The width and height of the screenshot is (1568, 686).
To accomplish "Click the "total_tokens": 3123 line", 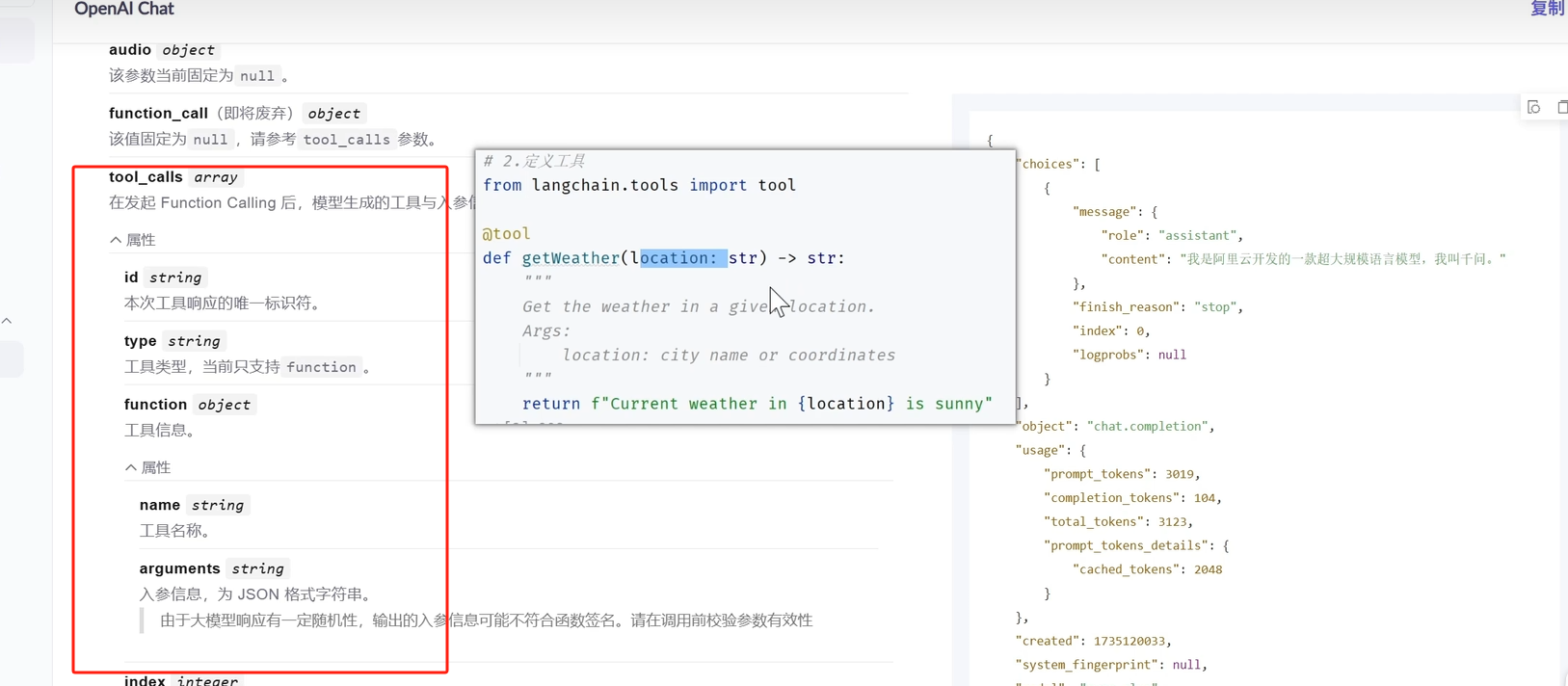I will (x=1118, y=521).
